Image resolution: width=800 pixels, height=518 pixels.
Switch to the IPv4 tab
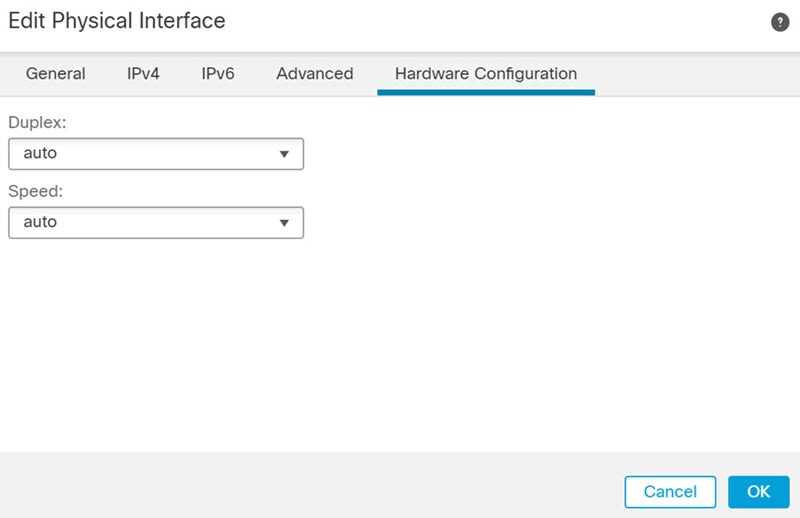pos(143,73)
